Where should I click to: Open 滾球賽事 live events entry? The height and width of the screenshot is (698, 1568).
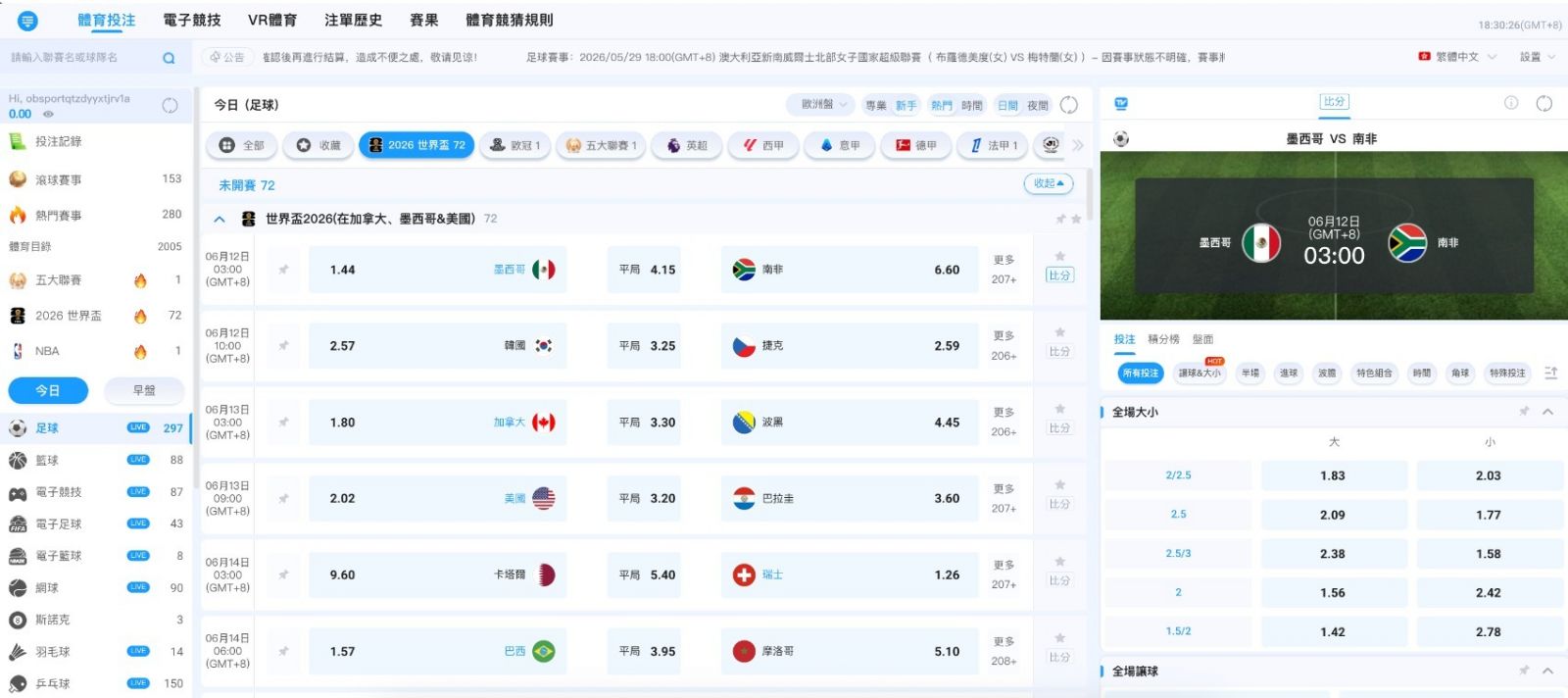pyautogui.click(x=96, y=179)
